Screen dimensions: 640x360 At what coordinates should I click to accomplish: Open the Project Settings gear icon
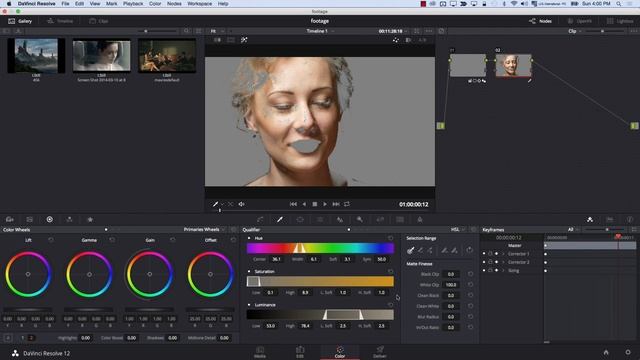(x=628, y=352)
